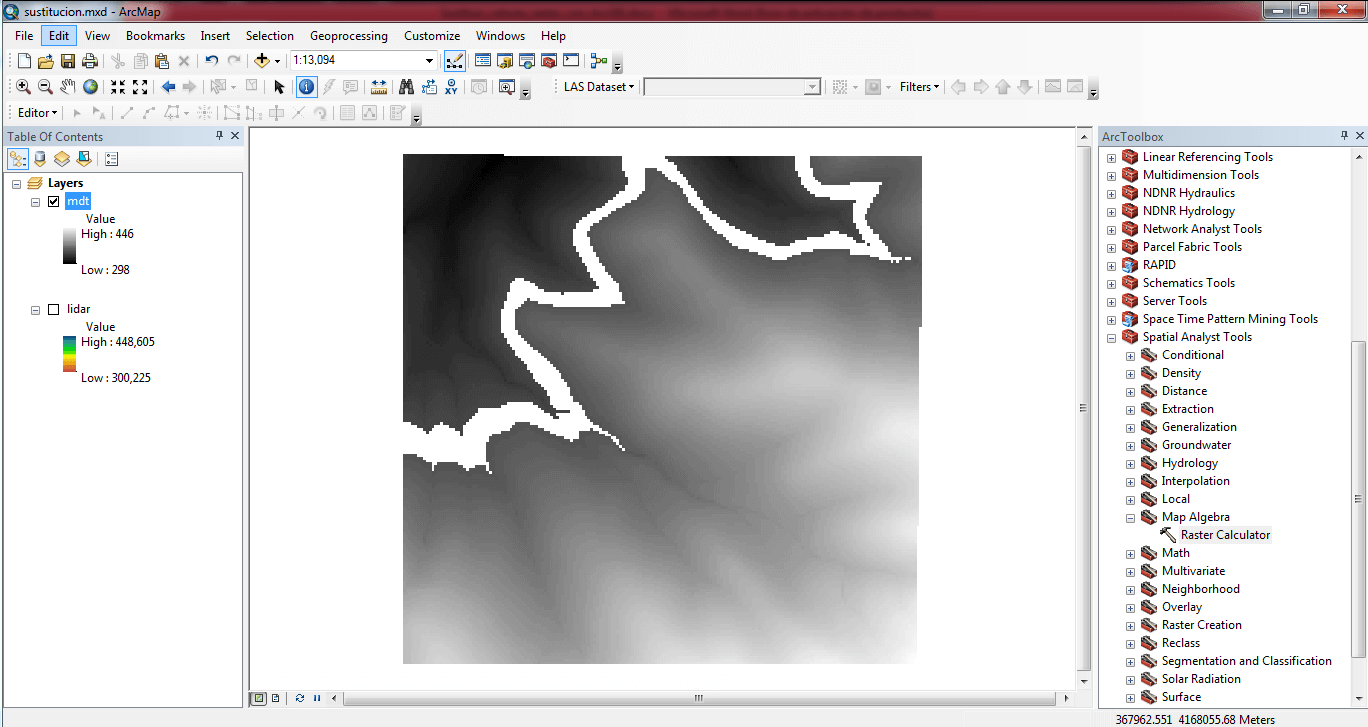Viewport: 1368px width, 727px height.
Task: Click the Add Data button
Action: [x=263, y=61]
